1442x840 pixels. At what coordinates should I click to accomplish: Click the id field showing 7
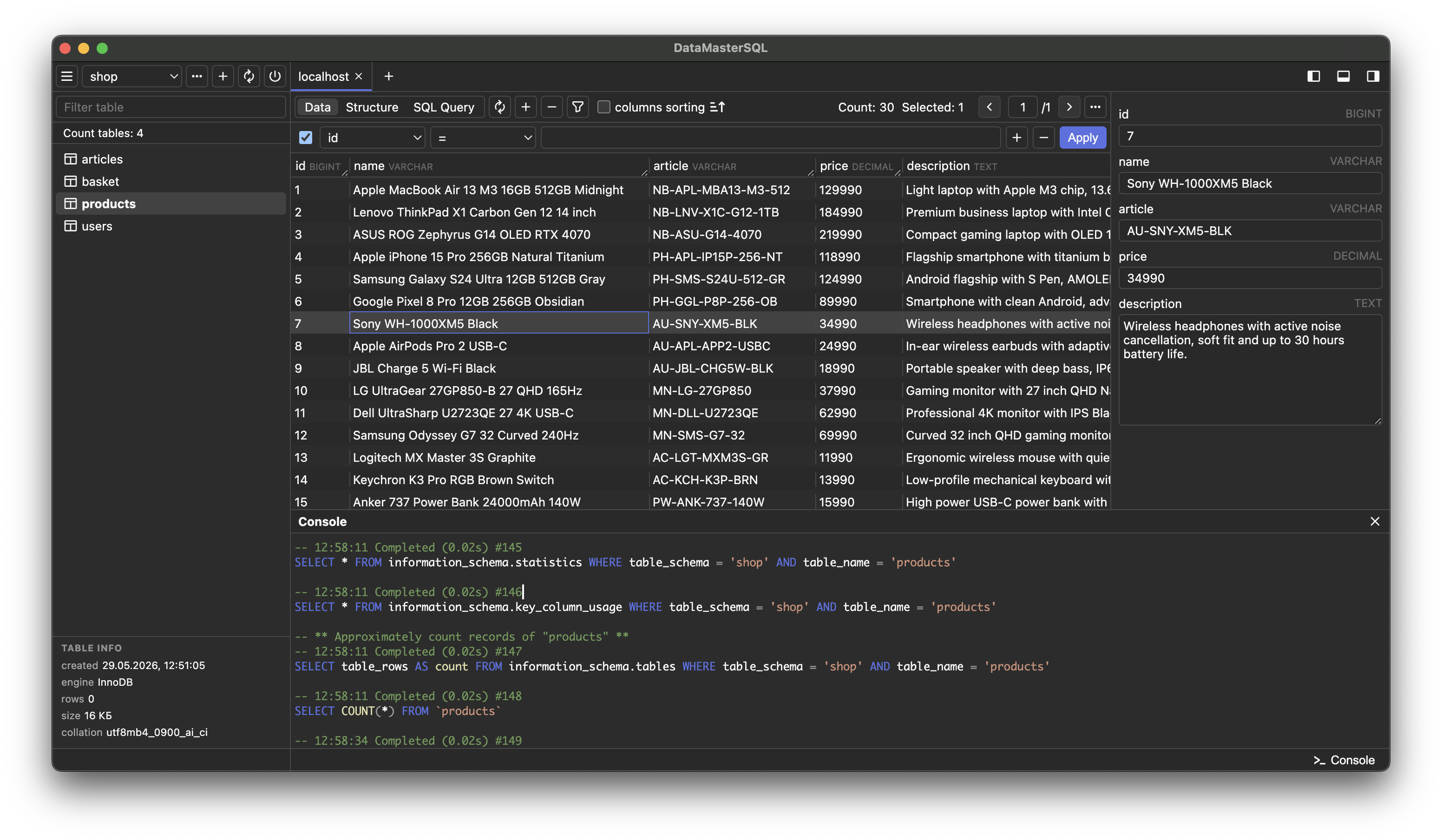pos(1250,136)
